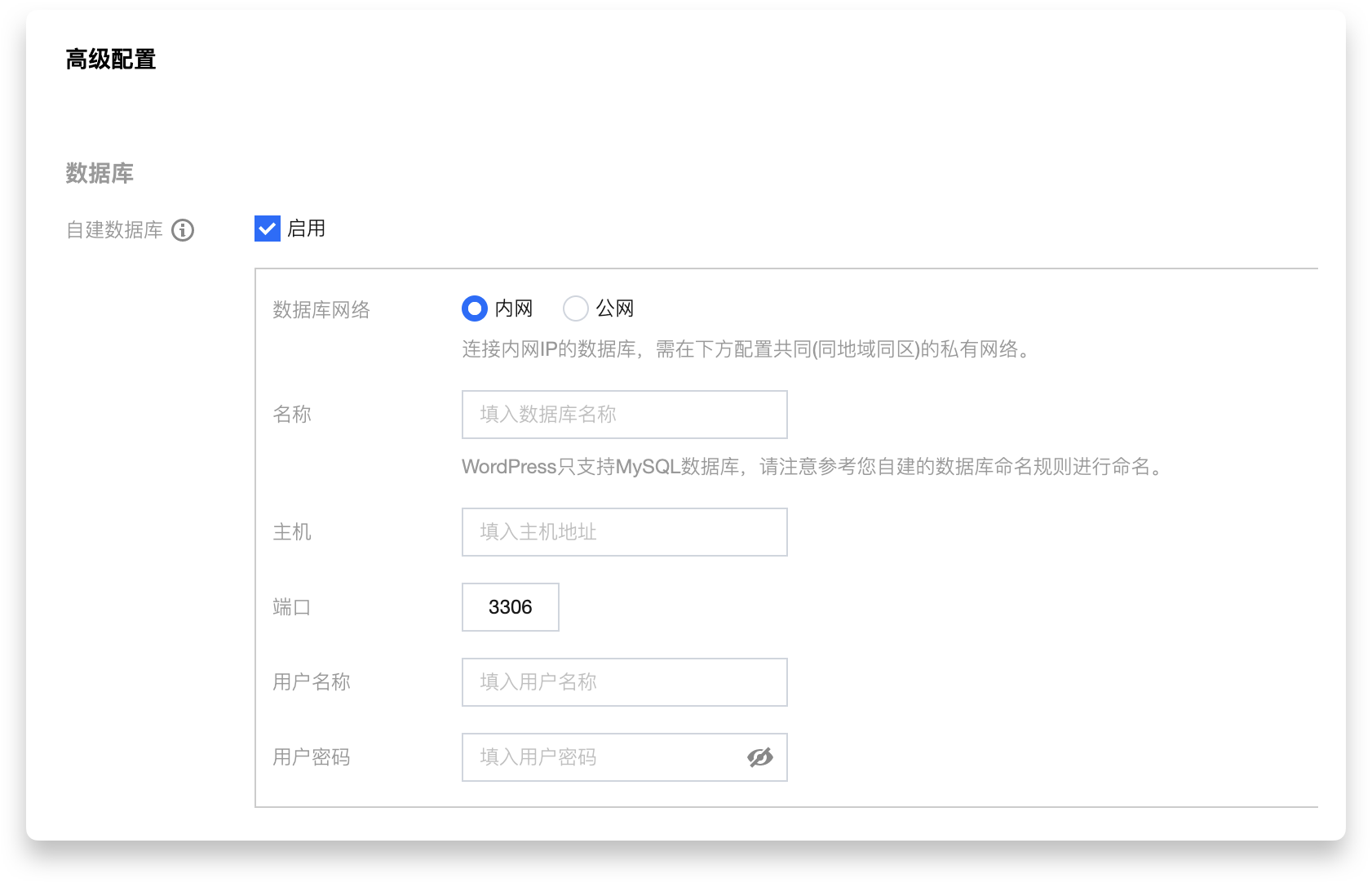This screenshot has width=1372, height=883.
Task: Focus the 填入用户名称 input field
Action: pyautogui.click(x=625, y=682)
